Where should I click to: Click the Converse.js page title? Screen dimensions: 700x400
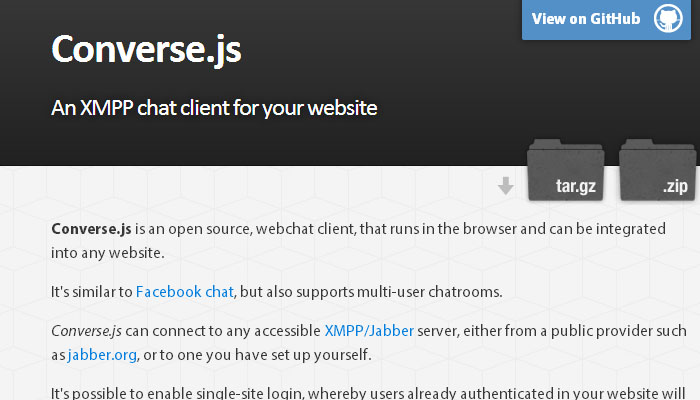coord(146,48)
